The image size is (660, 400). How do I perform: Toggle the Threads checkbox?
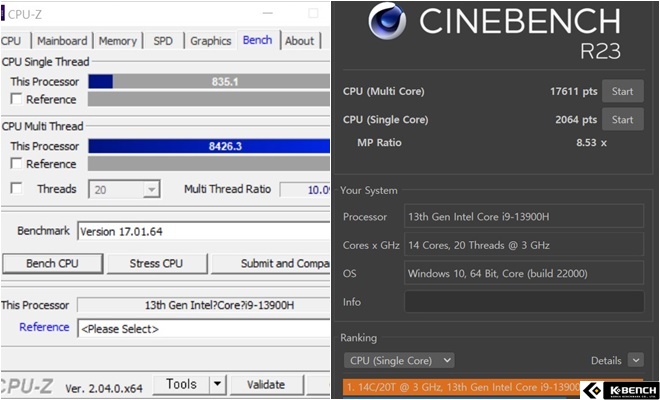point(16,189)
